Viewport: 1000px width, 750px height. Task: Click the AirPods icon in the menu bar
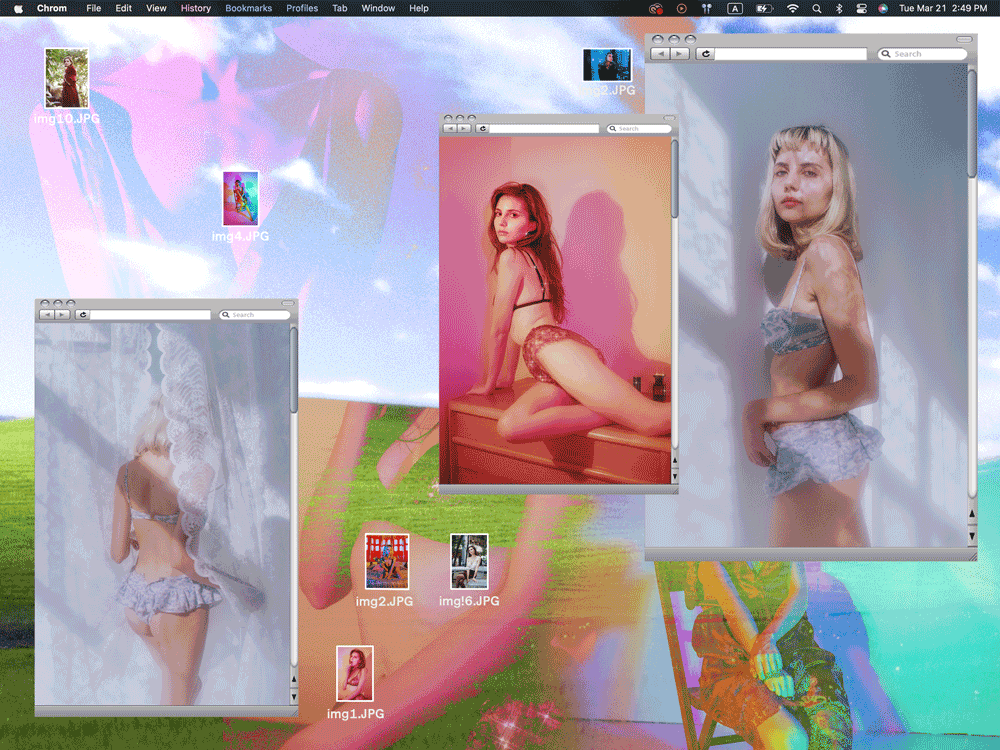(706, 8)
